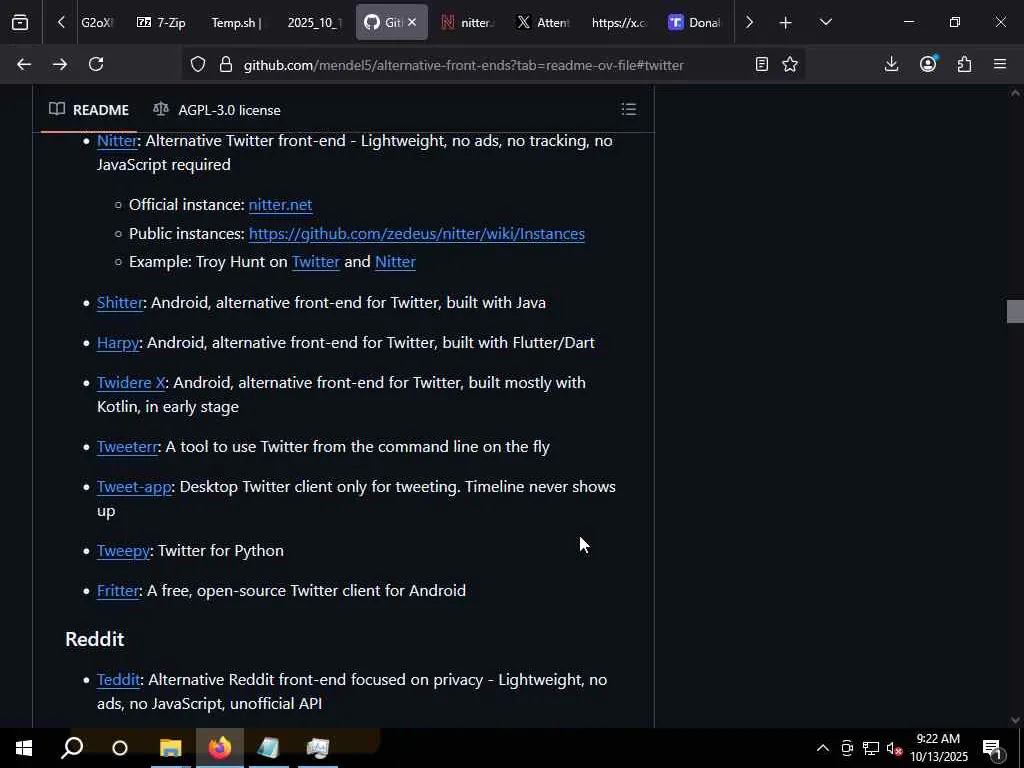Switch to the G2oX tab
1024x768 pixels.
pyautogui.click(x=97, y=23)
